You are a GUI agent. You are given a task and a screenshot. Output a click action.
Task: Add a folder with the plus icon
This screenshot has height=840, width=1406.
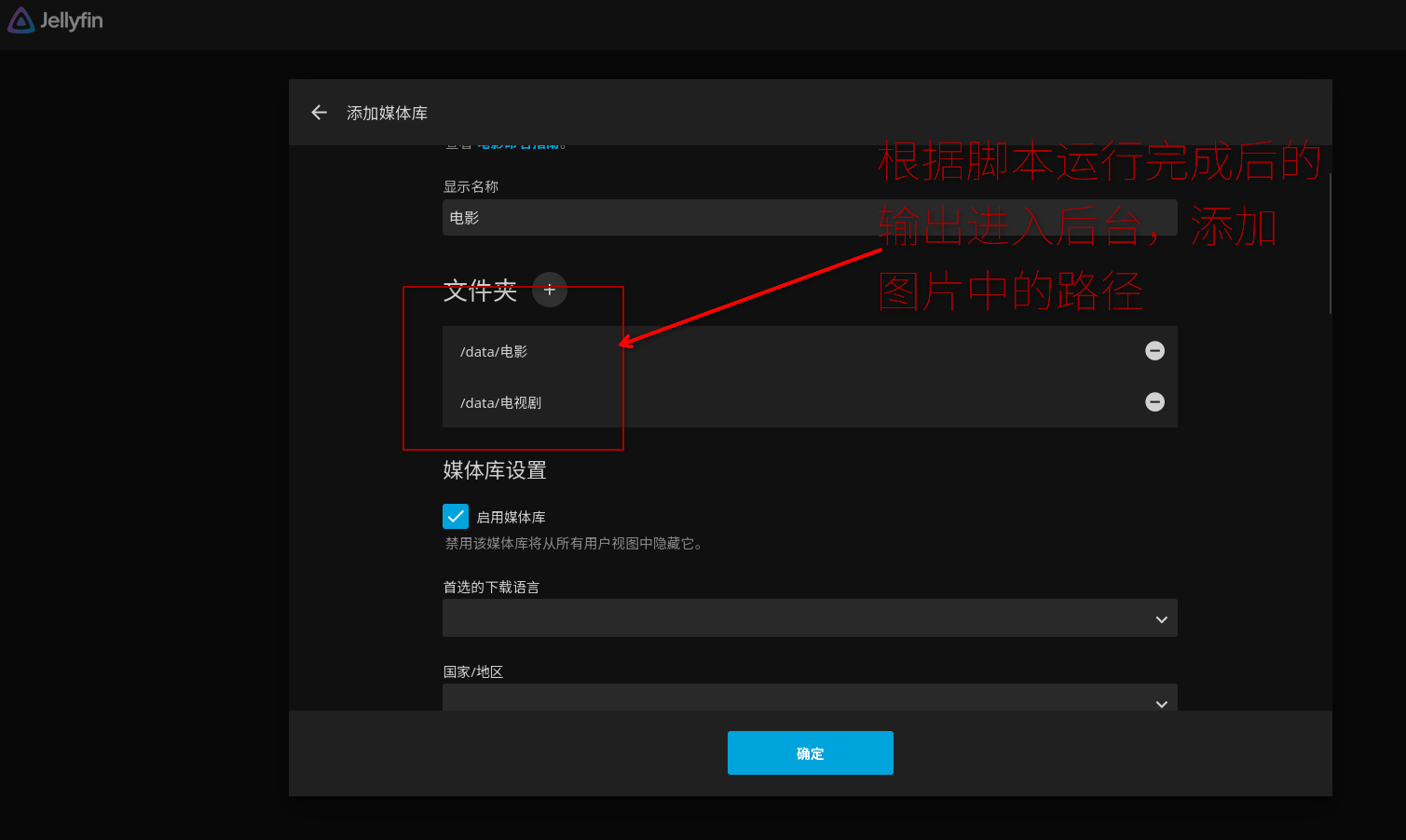tap(550, 290)
